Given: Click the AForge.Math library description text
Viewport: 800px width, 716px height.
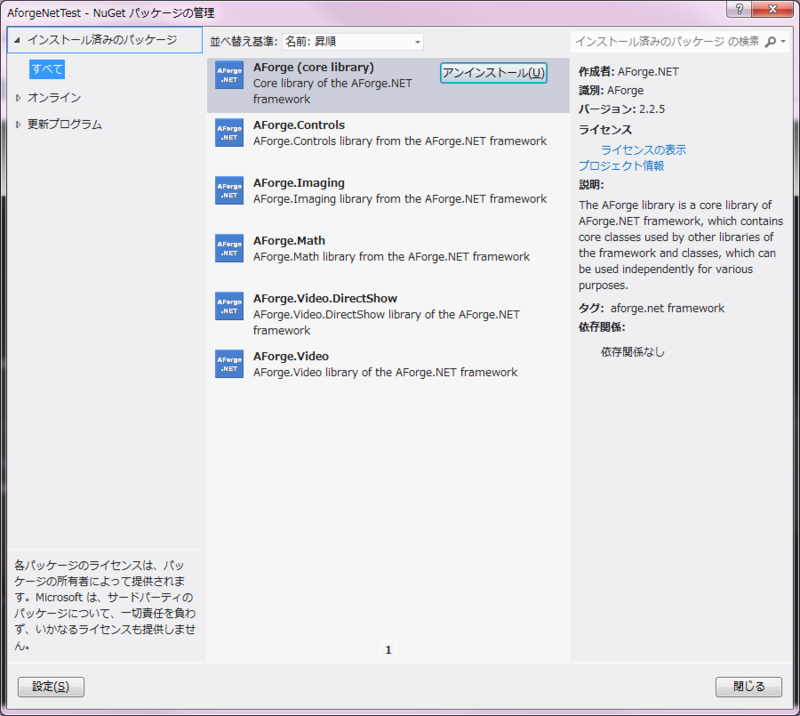Looking at the screenshot, I should coord(391,257).
